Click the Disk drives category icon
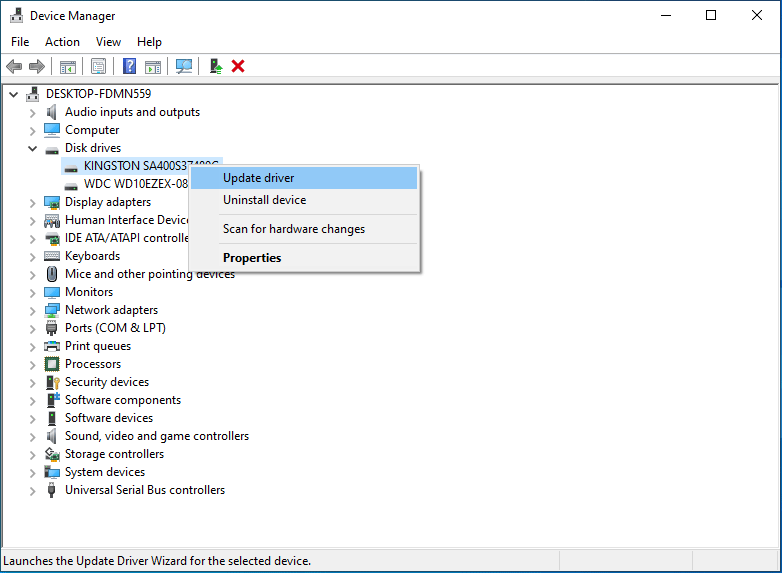The image size is (782, 573). coord(52,150)
